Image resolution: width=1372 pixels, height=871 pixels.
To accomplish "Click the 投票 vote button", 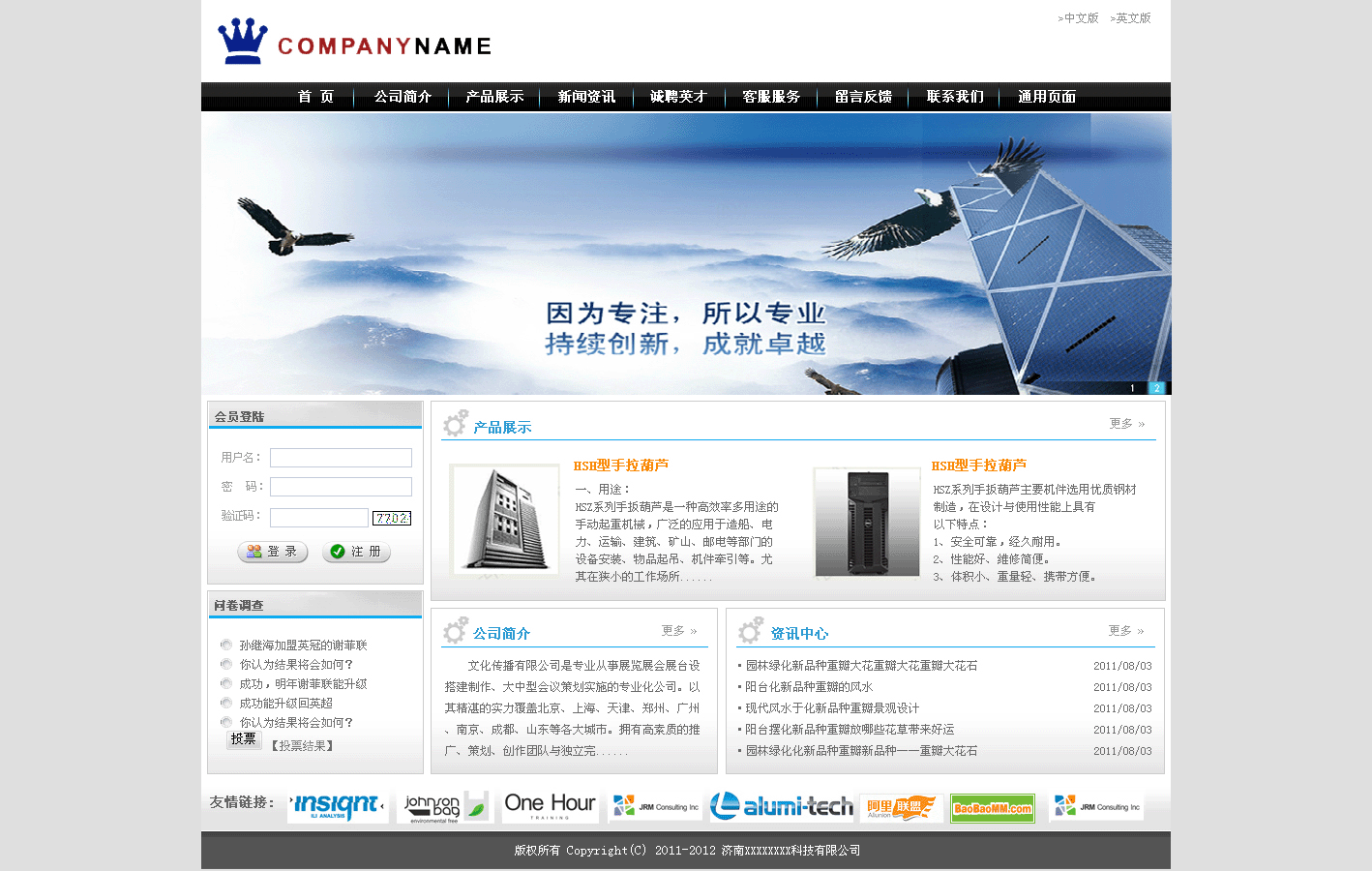I will pyautogui.click(x=244, y=739).
